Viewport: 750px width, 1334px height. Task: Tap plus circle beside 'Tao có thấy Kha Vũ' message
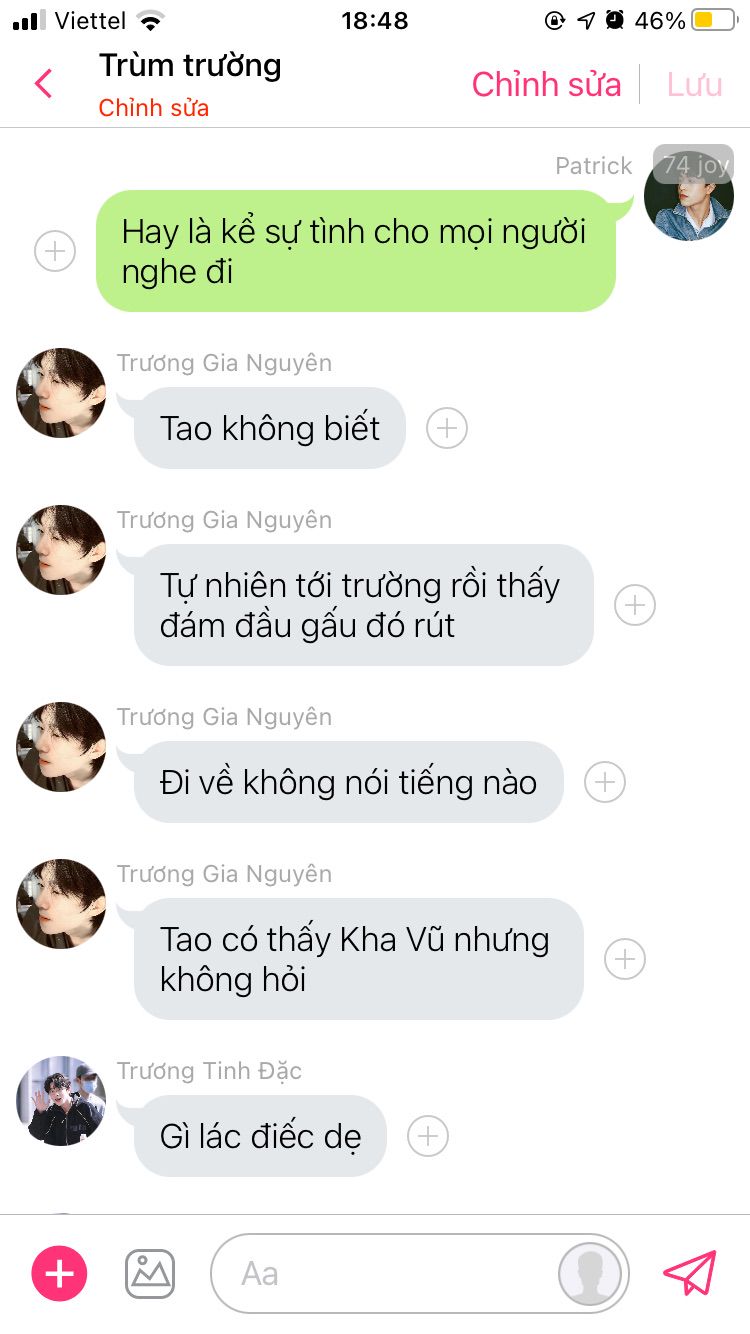click(x=625, y=959)
